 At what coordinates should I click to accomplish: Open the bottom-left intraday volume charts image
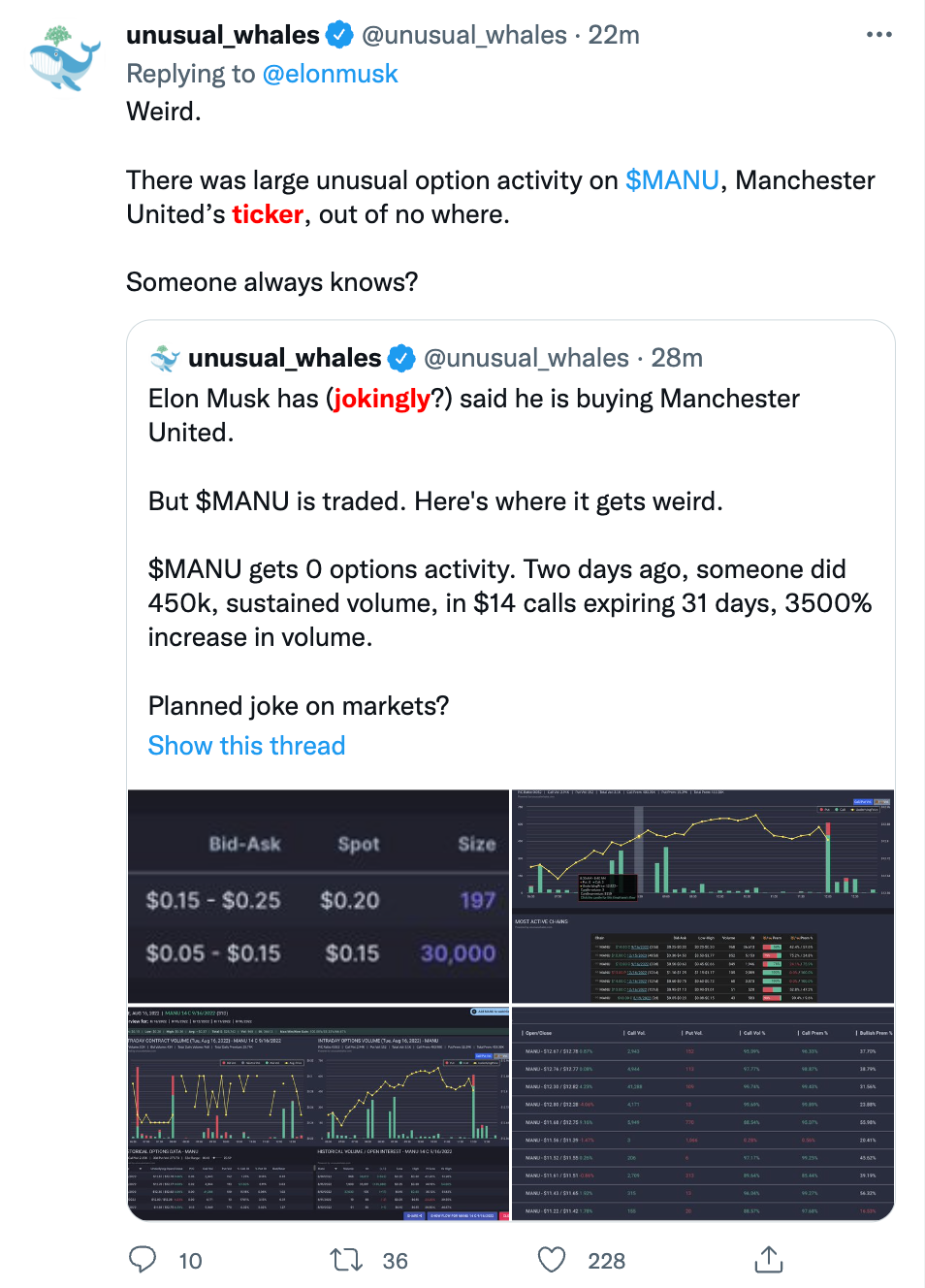click(318, 1113)
